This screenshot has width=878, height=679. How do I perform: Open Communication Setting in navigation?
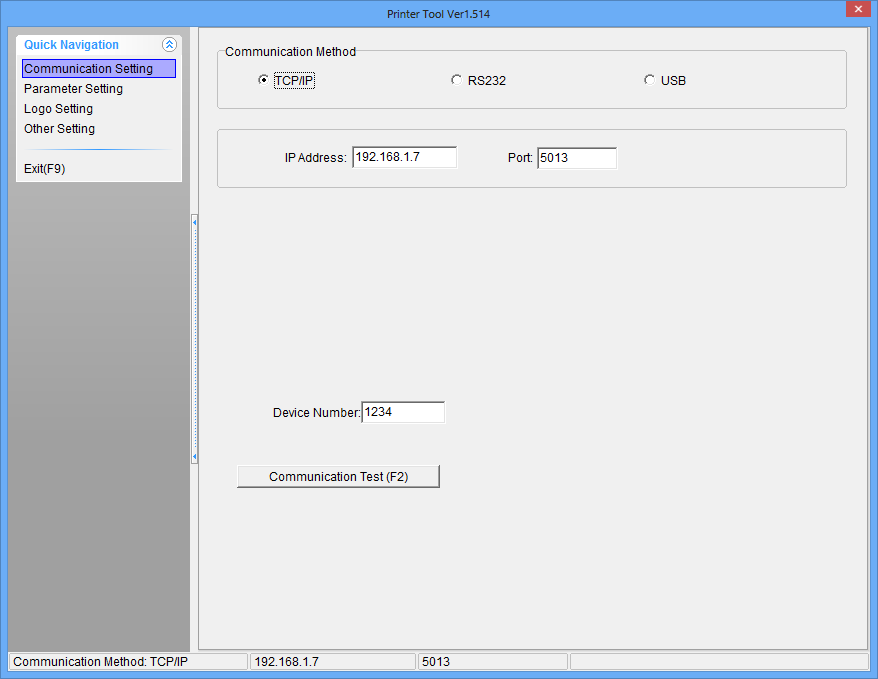pos(98,69)
